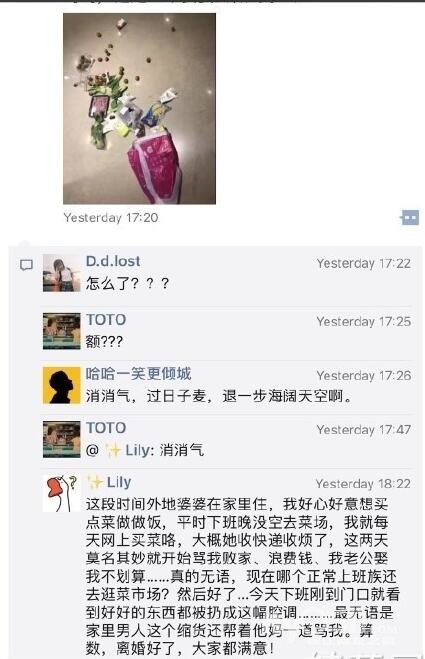The height and width of the screenshot is (659, 425).
Task: Tap the comment/like action button beside timestamp
Action: [x=409, y=218]
